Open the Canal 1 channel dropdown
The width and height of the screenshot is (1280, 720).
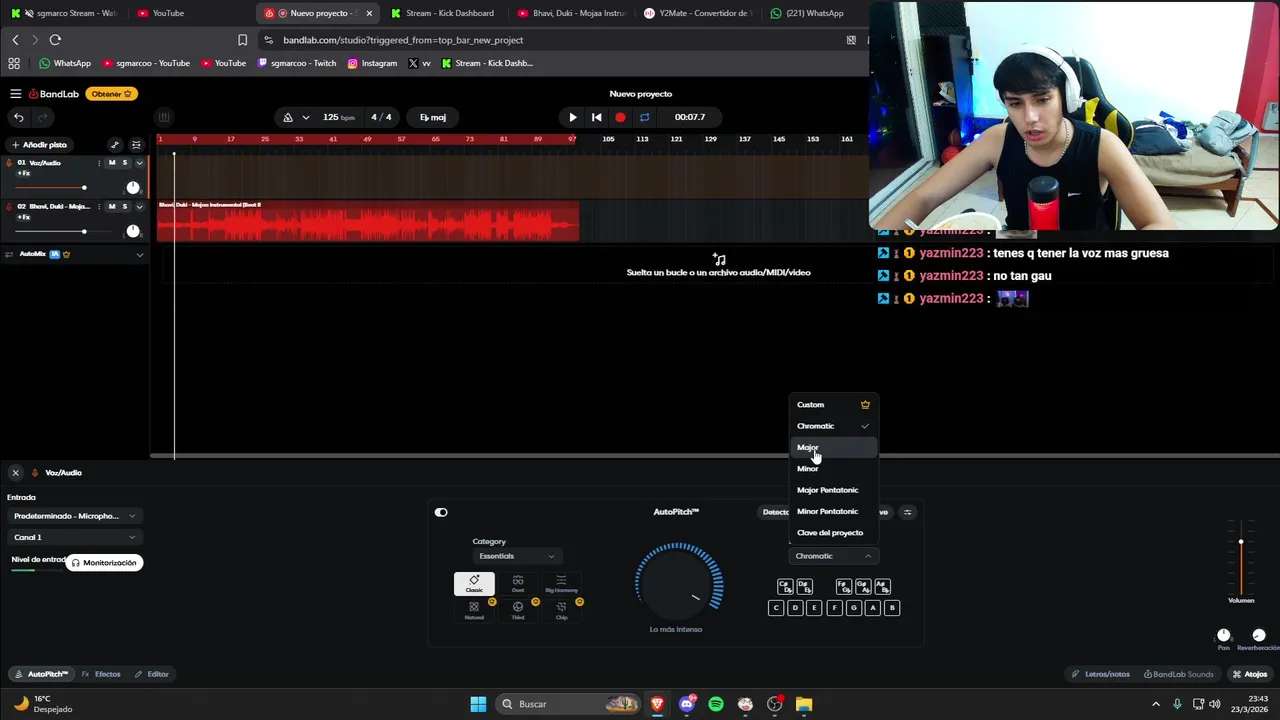74,537
